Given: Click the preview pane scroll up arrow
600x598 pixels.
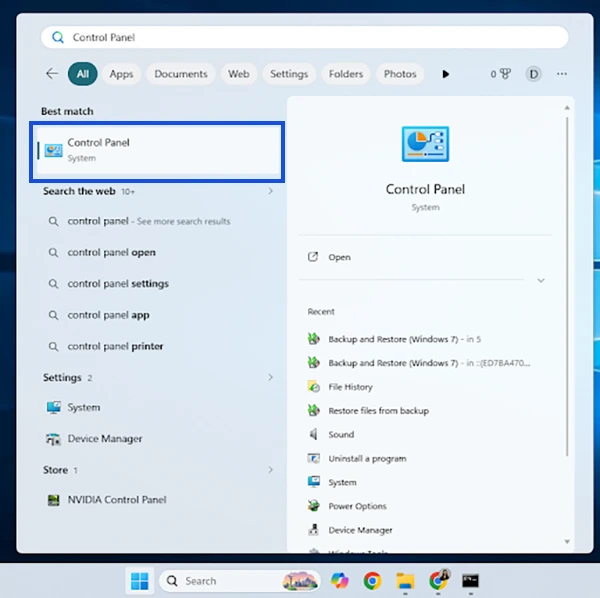Looking at the screenshot, I should [567, 108].
